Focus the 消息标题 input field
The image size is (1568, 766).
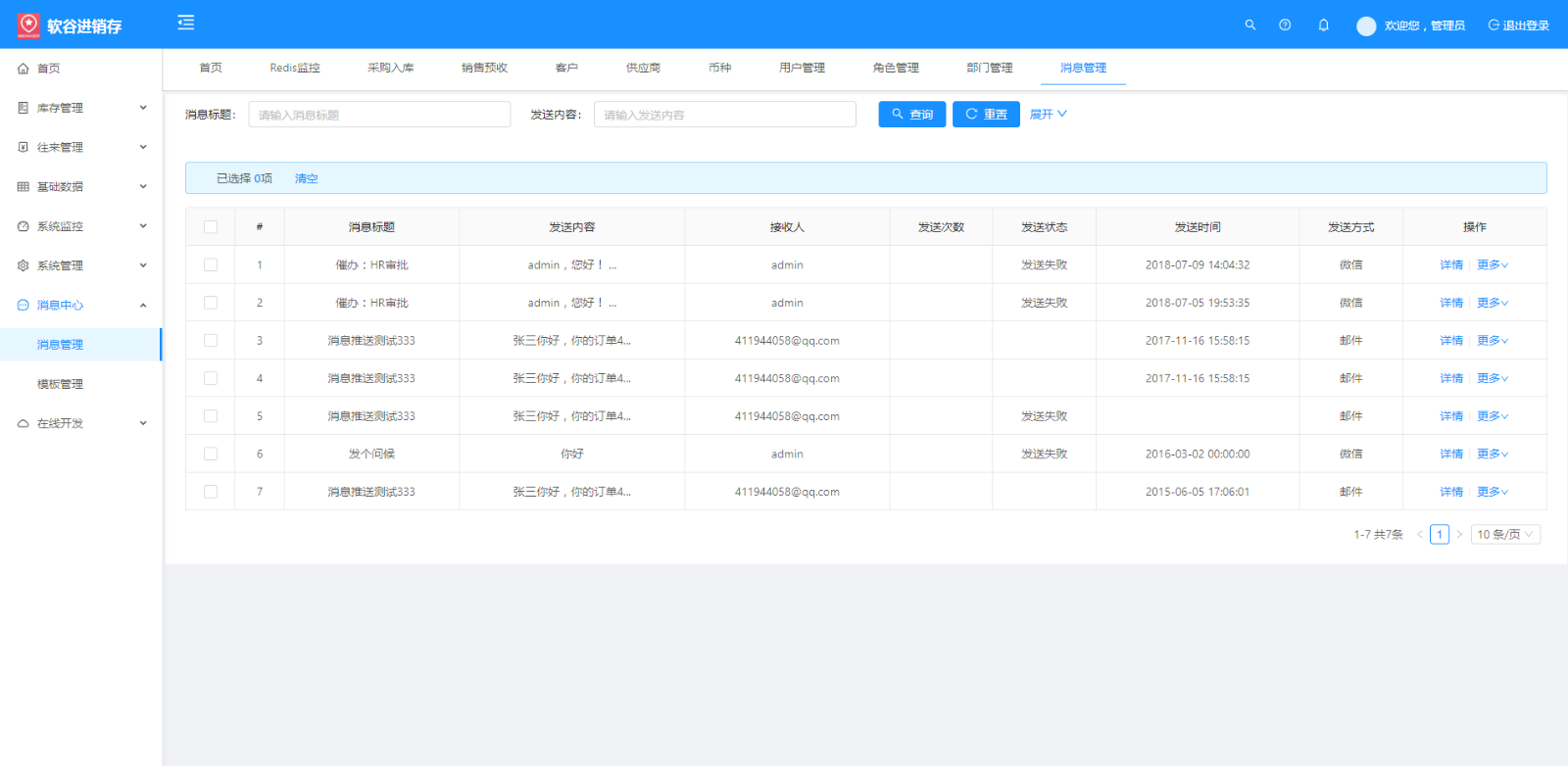(379, 115)
